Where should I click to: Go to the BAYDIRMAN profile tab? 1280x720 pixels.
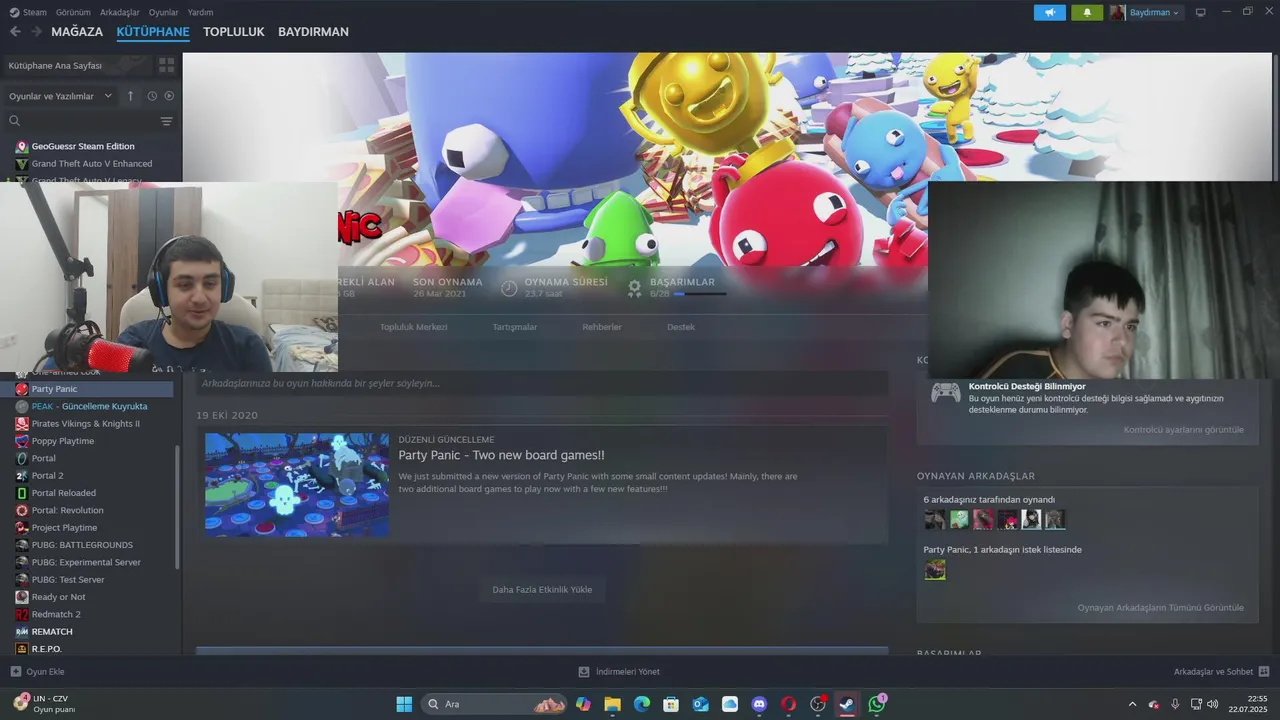click(x=313, y=32)
